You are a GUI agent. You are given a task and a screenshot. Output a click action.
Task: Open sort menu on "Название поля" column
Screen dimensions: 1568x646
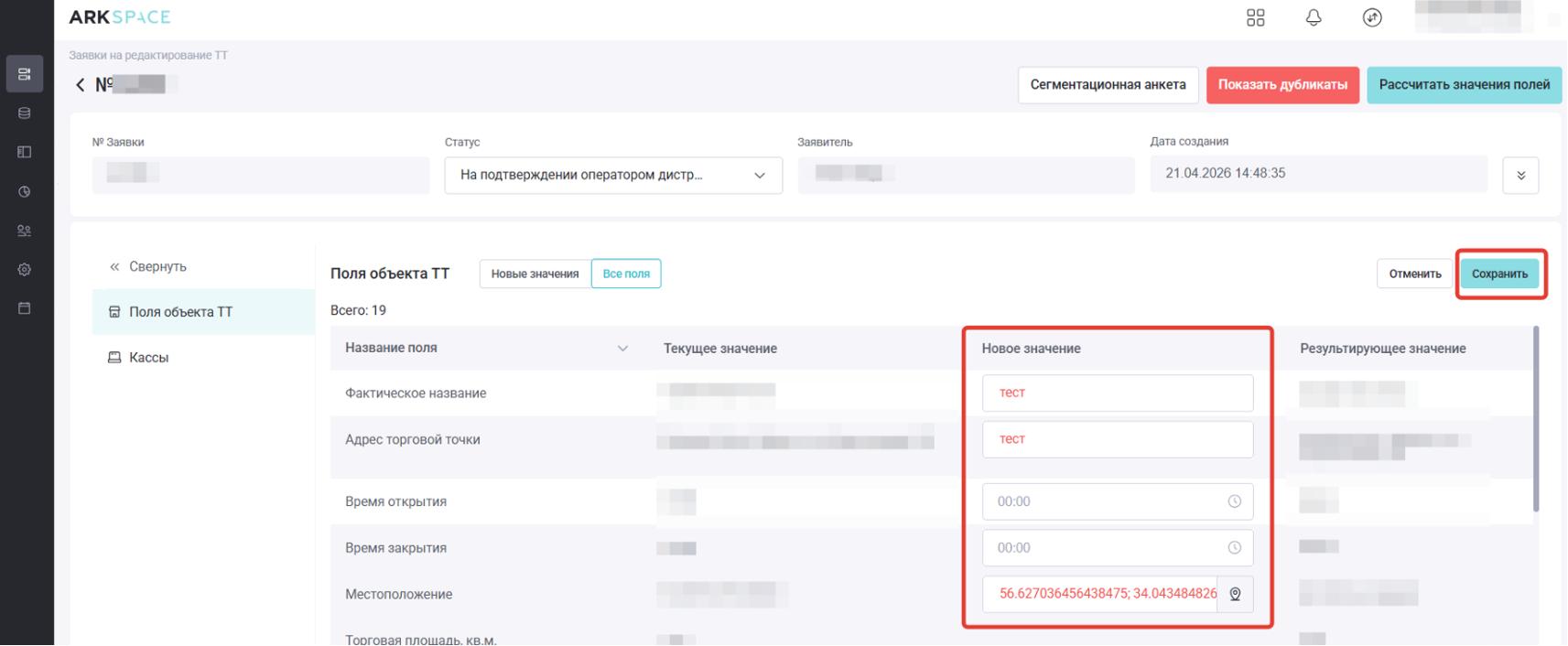622,349
